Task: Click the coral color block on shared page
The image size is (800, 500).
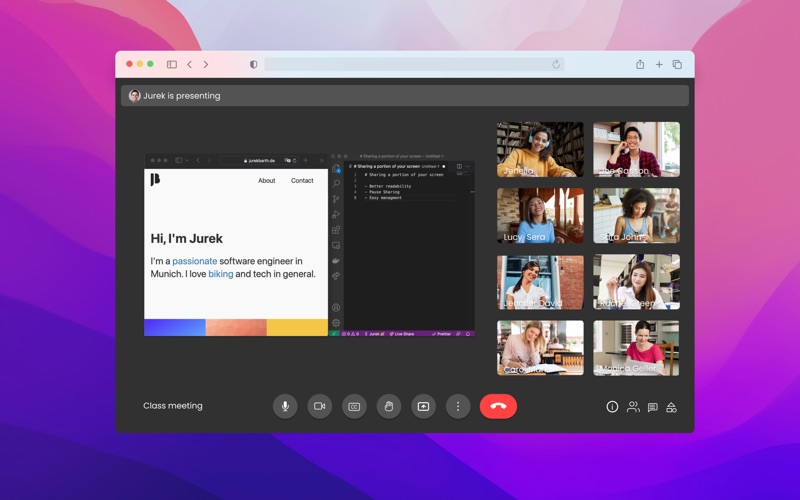Action: tap(236, 328)
